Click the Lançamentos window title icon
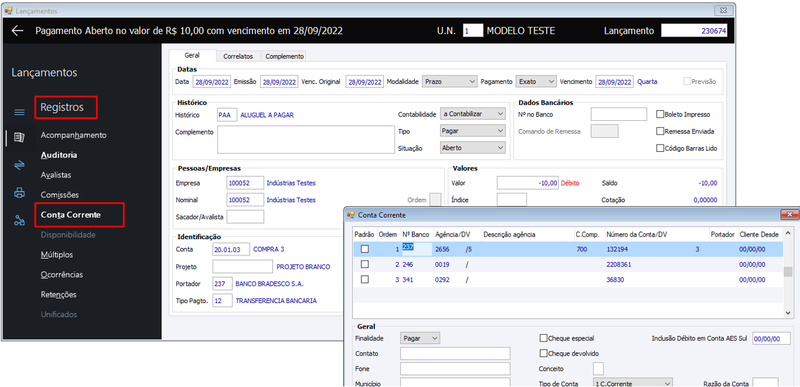 (9, 11)
